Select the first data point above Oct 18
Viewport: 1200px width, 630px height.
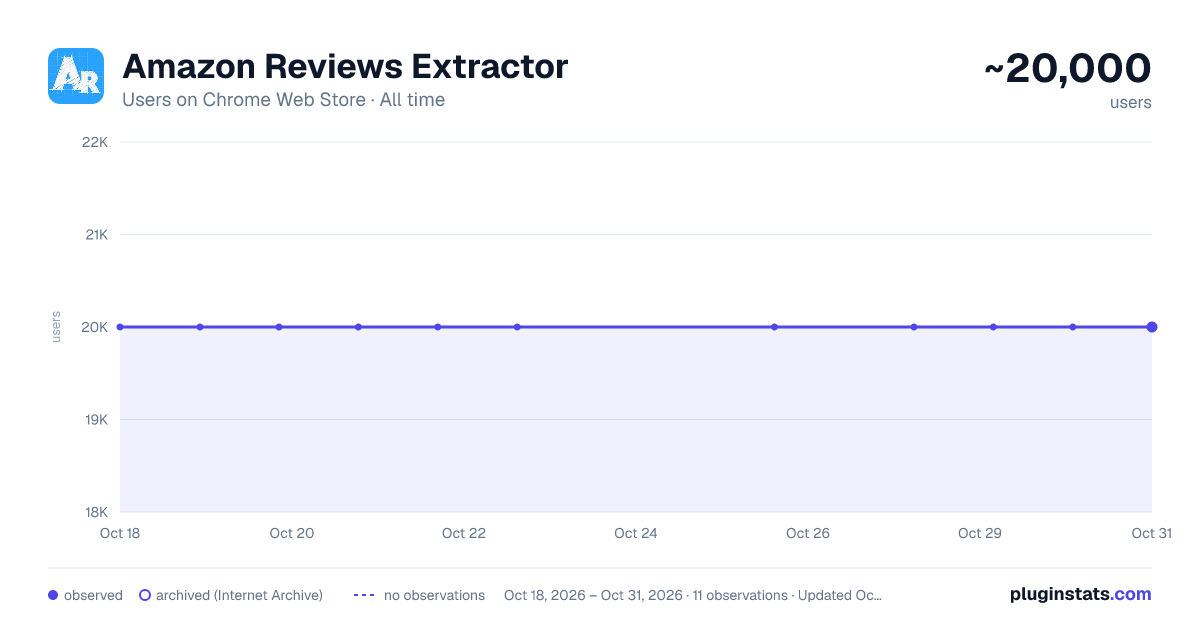click(x=120, y=327)
